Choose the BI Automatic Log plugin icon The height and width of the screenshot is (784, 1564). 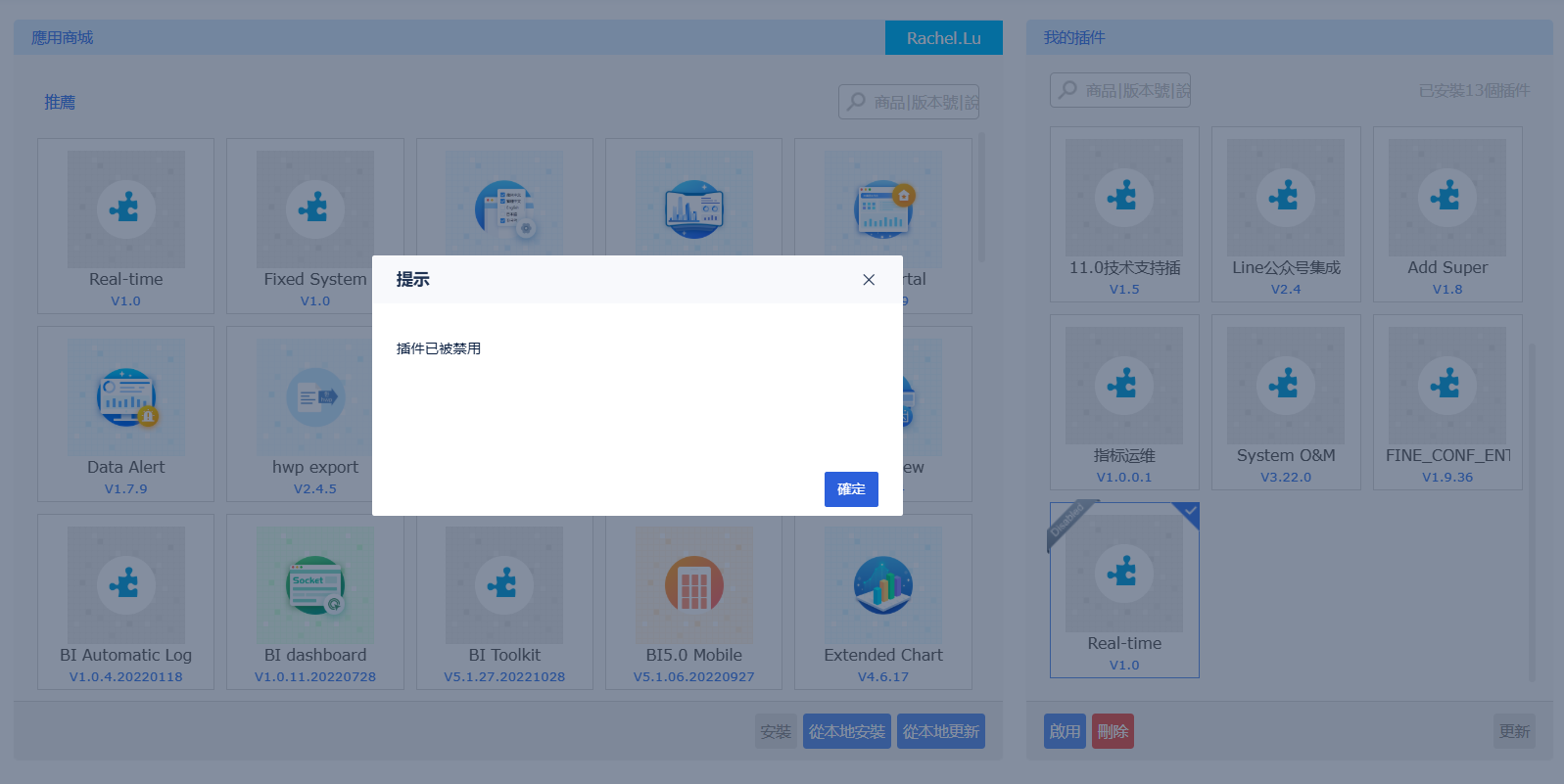(126, 584)
